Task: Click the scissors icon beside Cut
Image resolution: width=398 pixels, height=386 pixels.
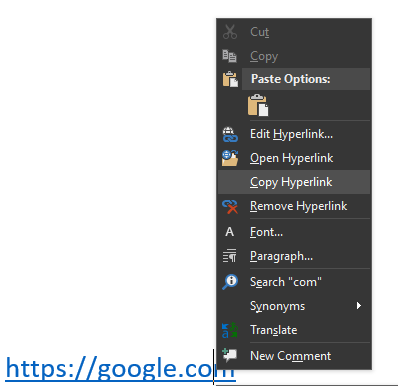Action: pyautogui.click(x=230, y=32)
